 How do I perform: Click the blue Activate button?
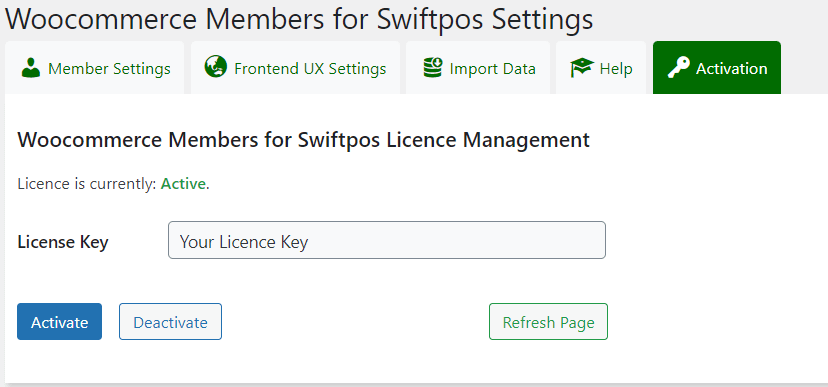click(x=60, y=322)
